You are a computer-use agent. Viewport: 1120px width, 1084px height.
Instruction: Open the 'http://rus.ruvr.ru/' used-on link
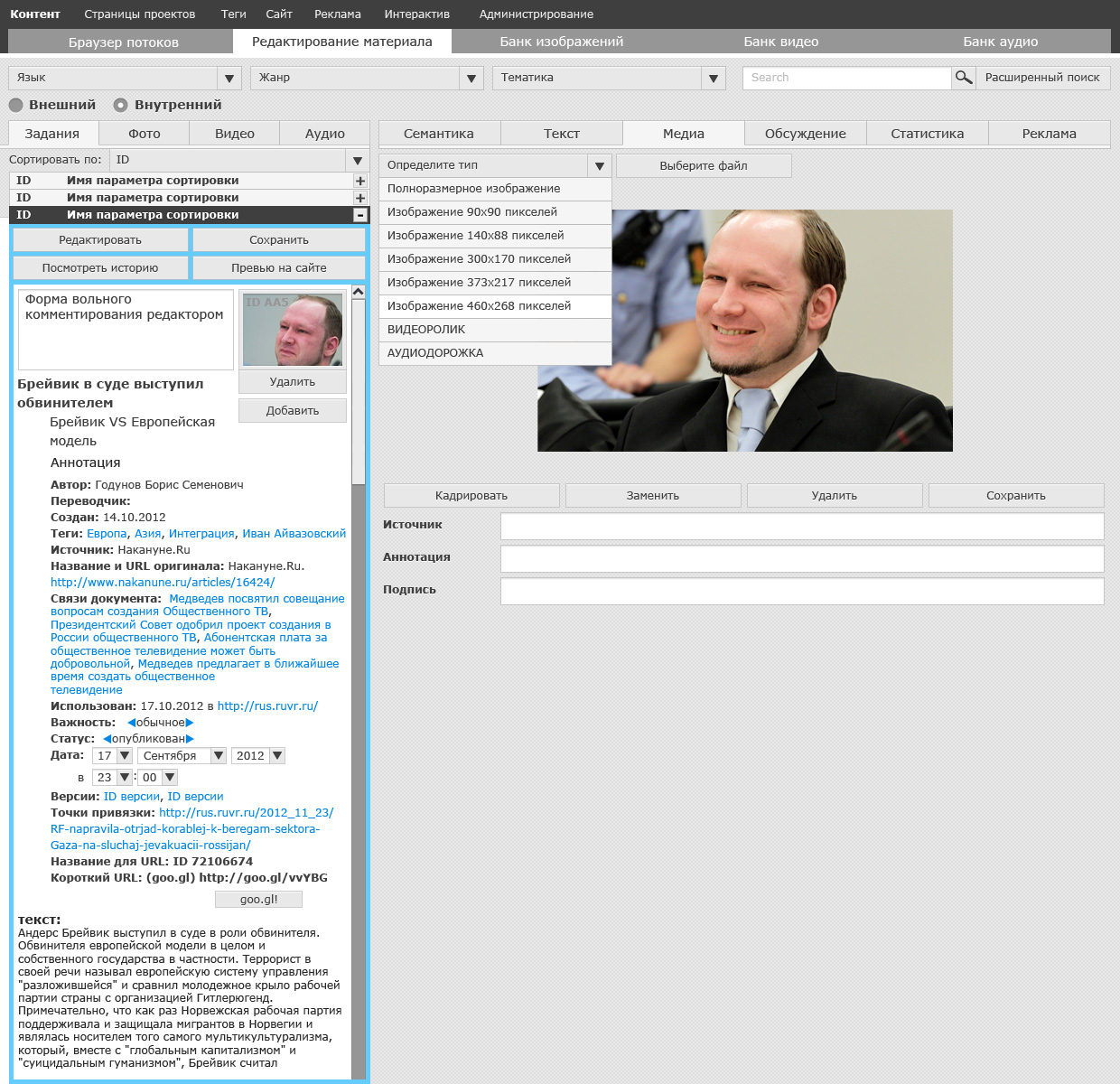click(267, 706)
